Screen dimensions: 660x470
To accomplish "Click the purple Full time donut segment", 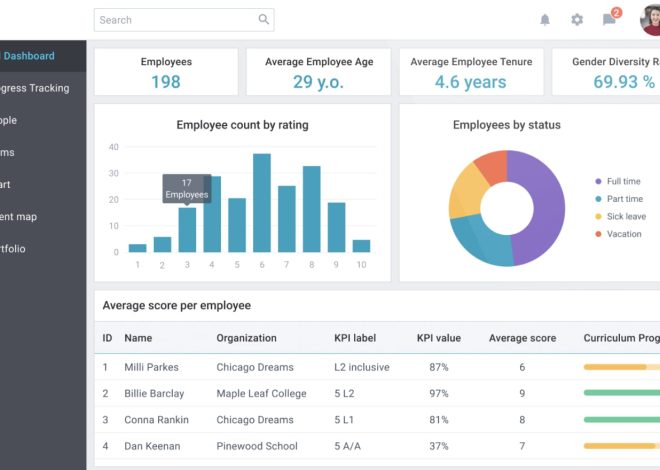I will click(x=547, y=206).
